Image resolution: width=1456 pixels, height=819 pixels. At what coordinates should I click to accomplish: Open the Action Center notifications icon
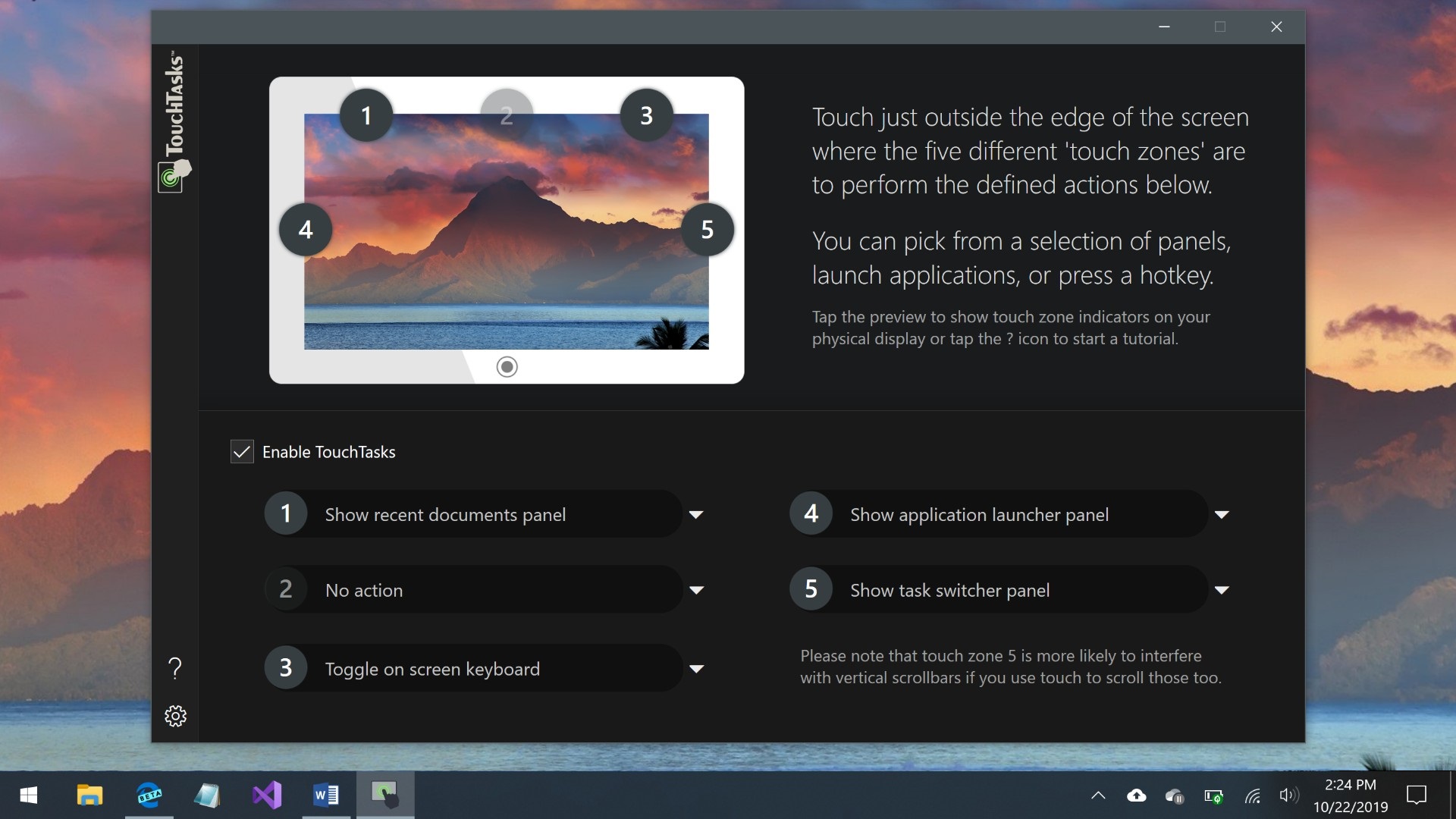[x=1416, y=795]
